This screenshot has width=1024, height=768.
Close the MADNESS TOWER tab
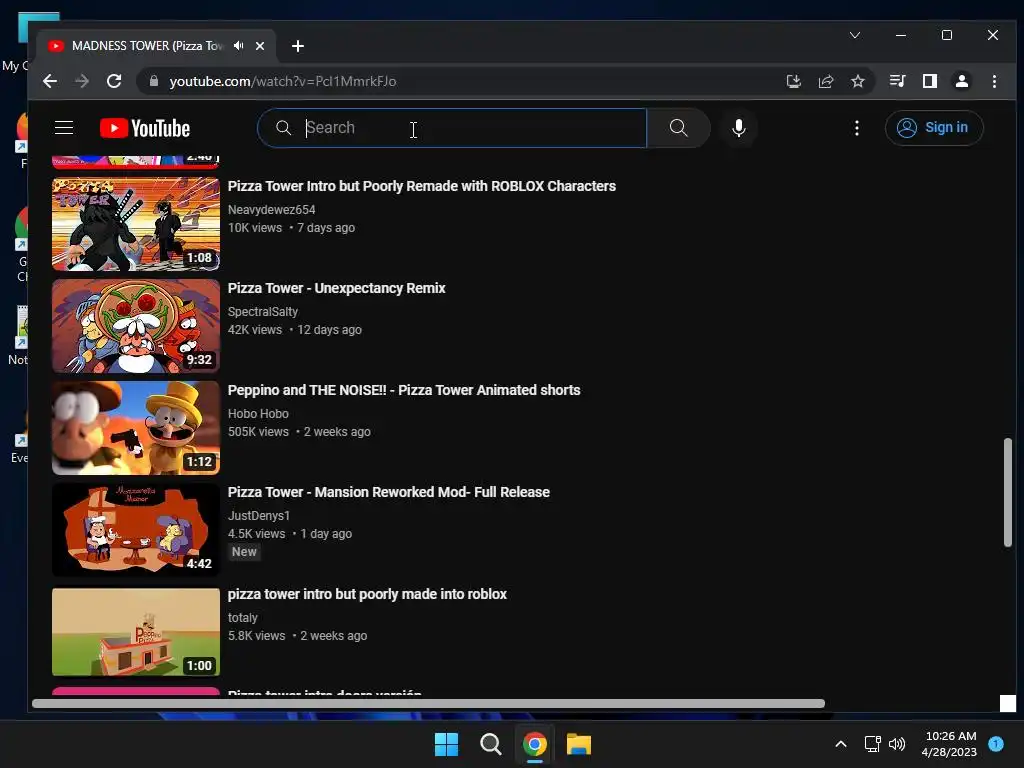[260, 46]
